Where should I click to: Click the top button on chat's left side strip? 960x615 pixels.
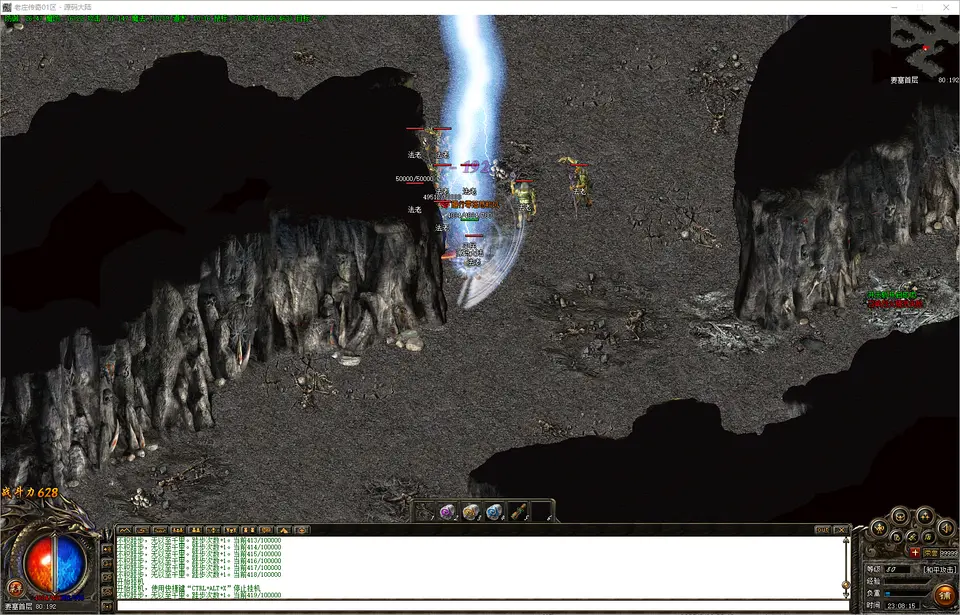click(x=108, y=548)
